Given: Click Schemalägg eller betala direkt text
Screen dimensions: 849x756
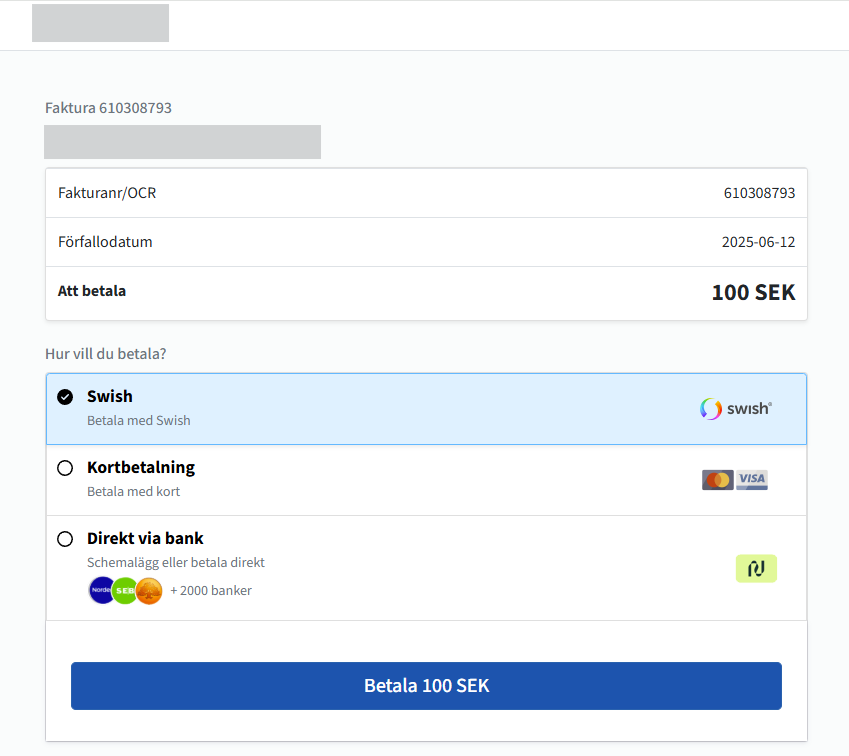Looking at the screenshot, I should [x=176, y=563].
